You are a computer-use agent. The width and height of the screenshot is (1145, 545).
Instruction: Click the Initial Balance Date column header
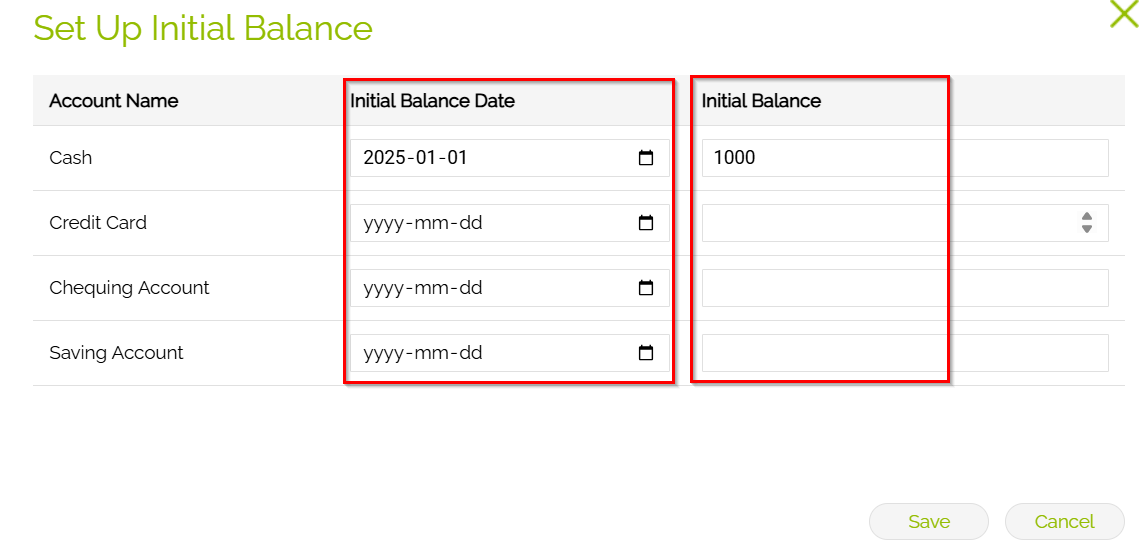coord(432,100)
